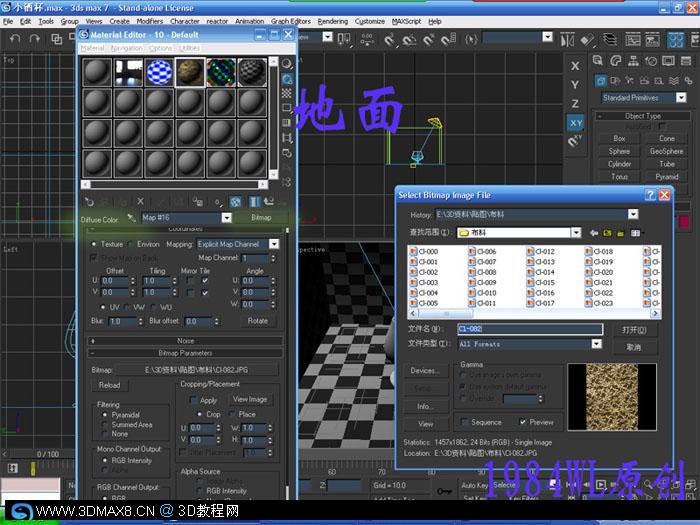Screen dimensions: 700x525
Task: Open the Modify panel tab icon
Action: pyautogui.click(x=616, y=61)
